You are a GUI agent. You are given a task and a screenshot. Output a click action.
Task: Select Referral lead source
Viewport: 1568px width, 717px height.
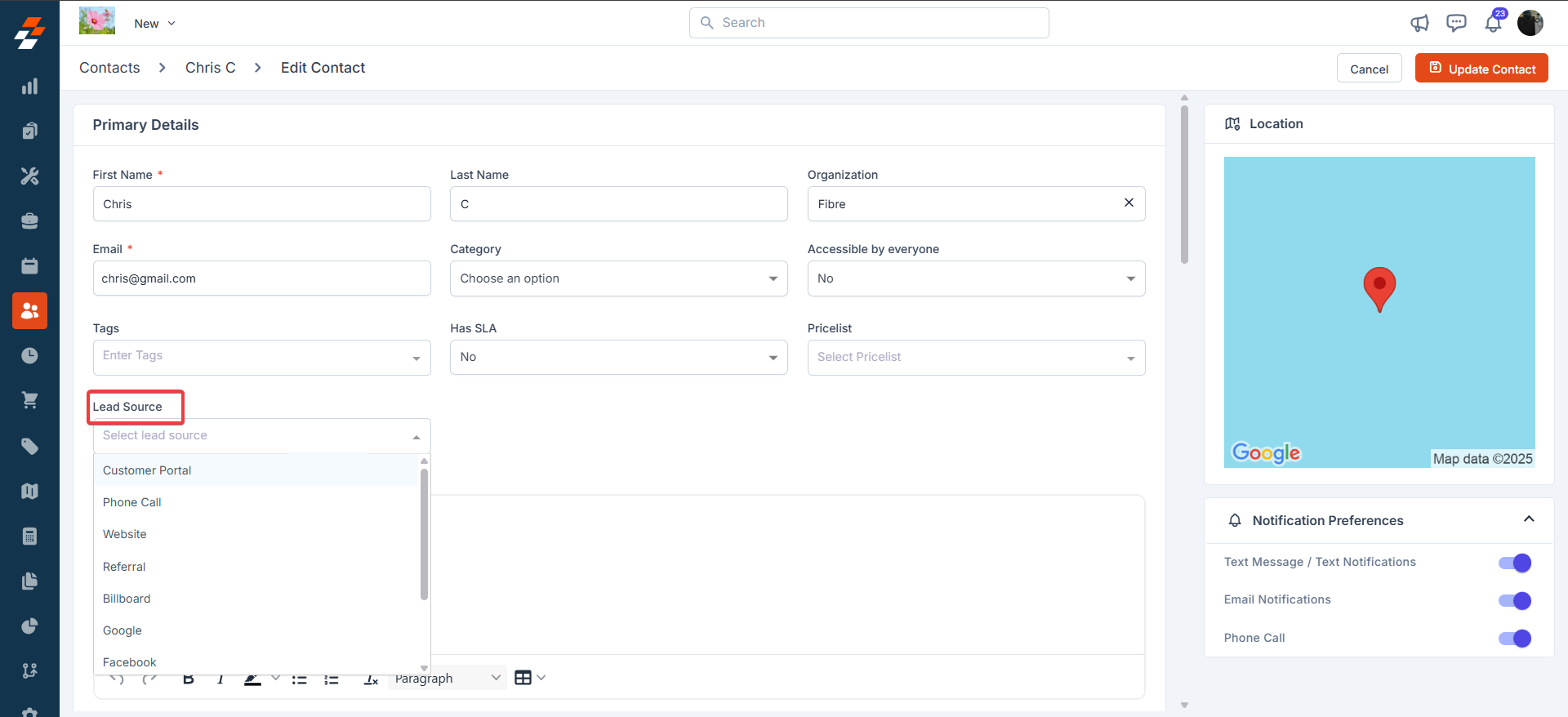coord(256,567)
